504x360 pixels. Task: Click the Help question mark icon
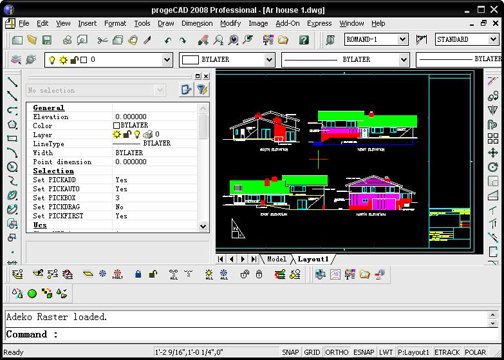point(303,40)
